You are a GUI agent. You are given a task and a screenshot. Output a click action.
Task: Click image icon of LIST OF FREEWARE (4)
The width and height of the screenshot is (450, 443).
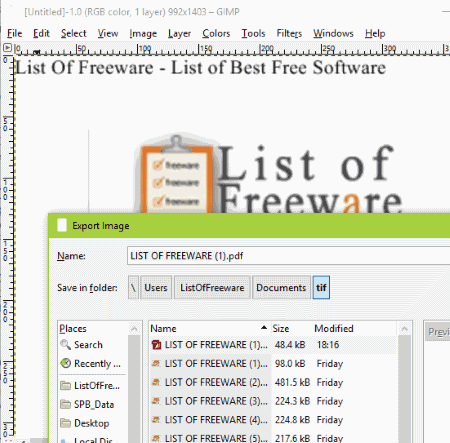click(x=156, y=419)
